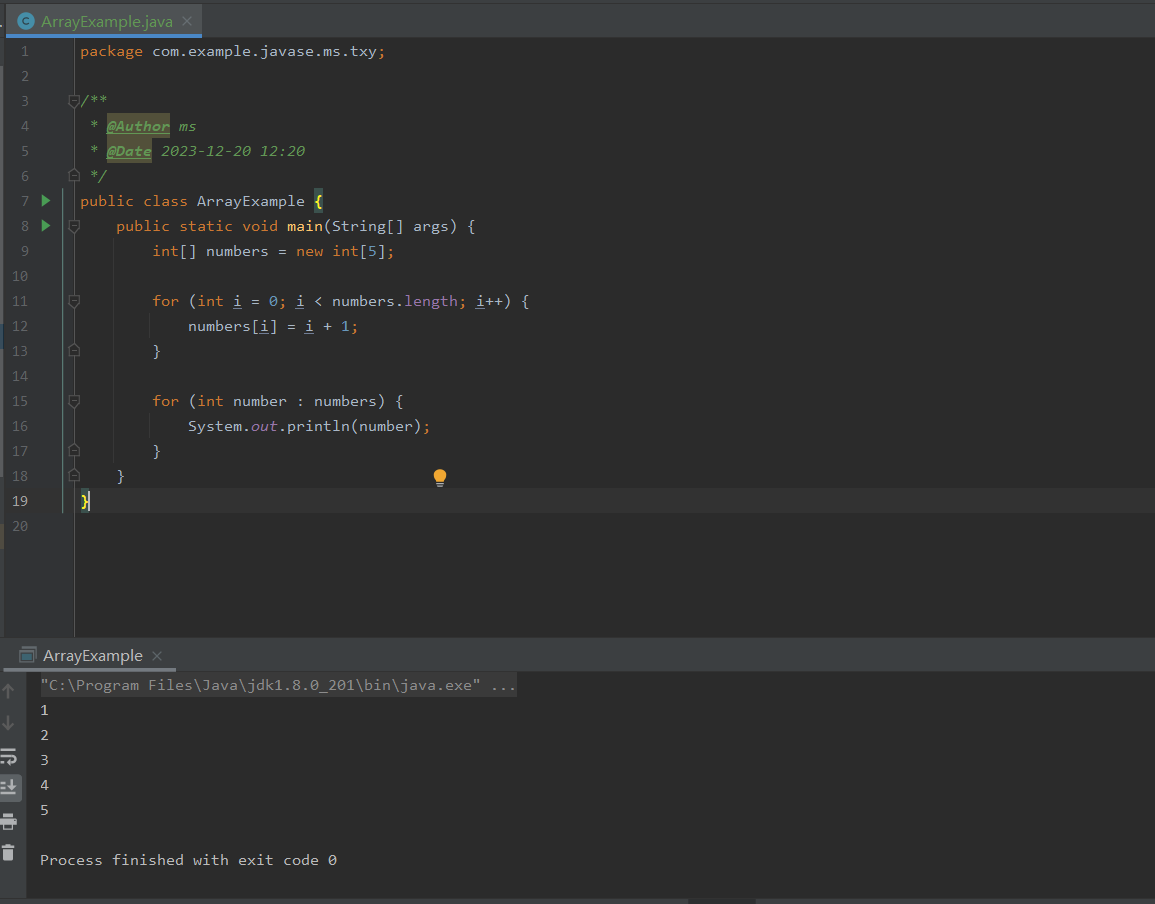
Task: Run ArrayExample class from line 7 gutter
Action: click(46, 200)
